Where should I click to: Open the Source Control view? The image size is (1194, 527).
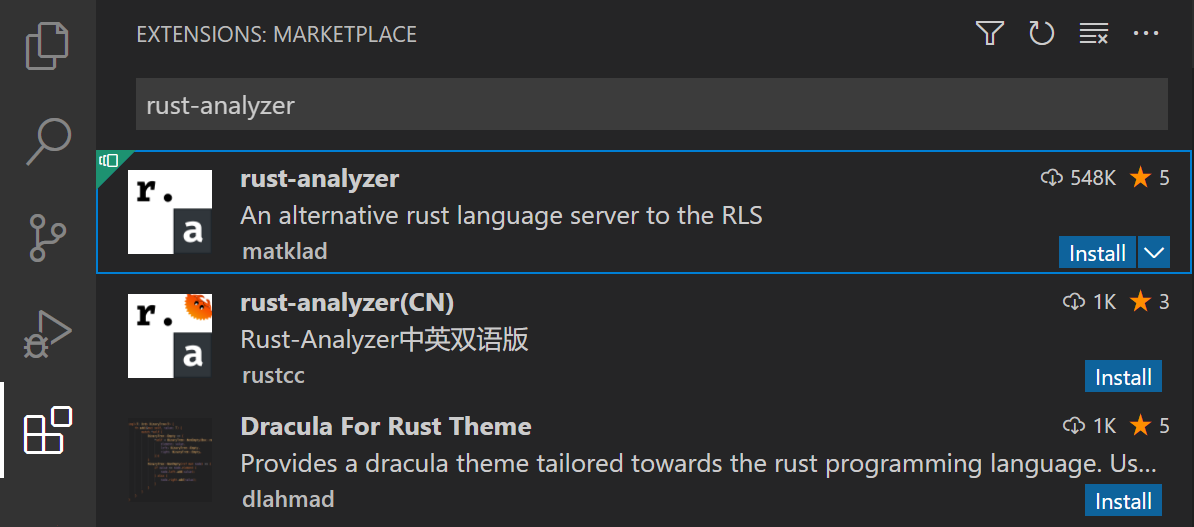tap(47, 237)
